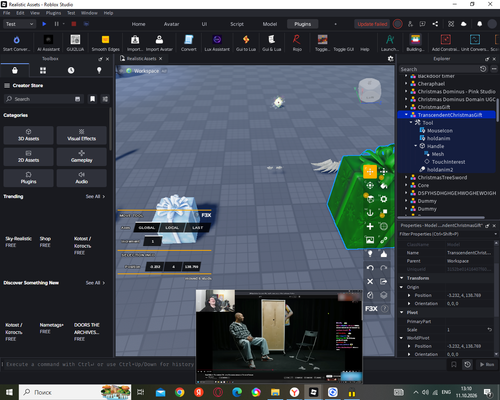Click the red Stop playtest button
Image resolution: width=500 pixels, height=400 pixels.
pyautogui.click(x=74, y=24)
